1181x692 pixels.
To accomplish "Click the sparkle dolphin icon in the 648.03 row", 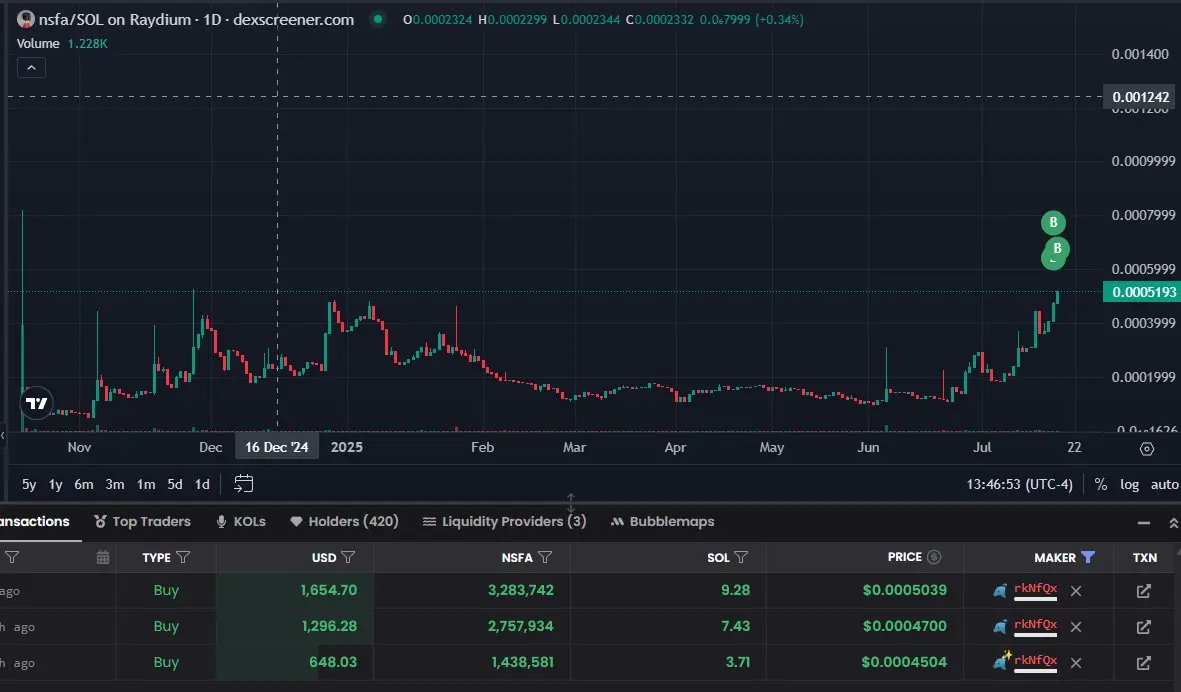I will [x=1001, y=660].
